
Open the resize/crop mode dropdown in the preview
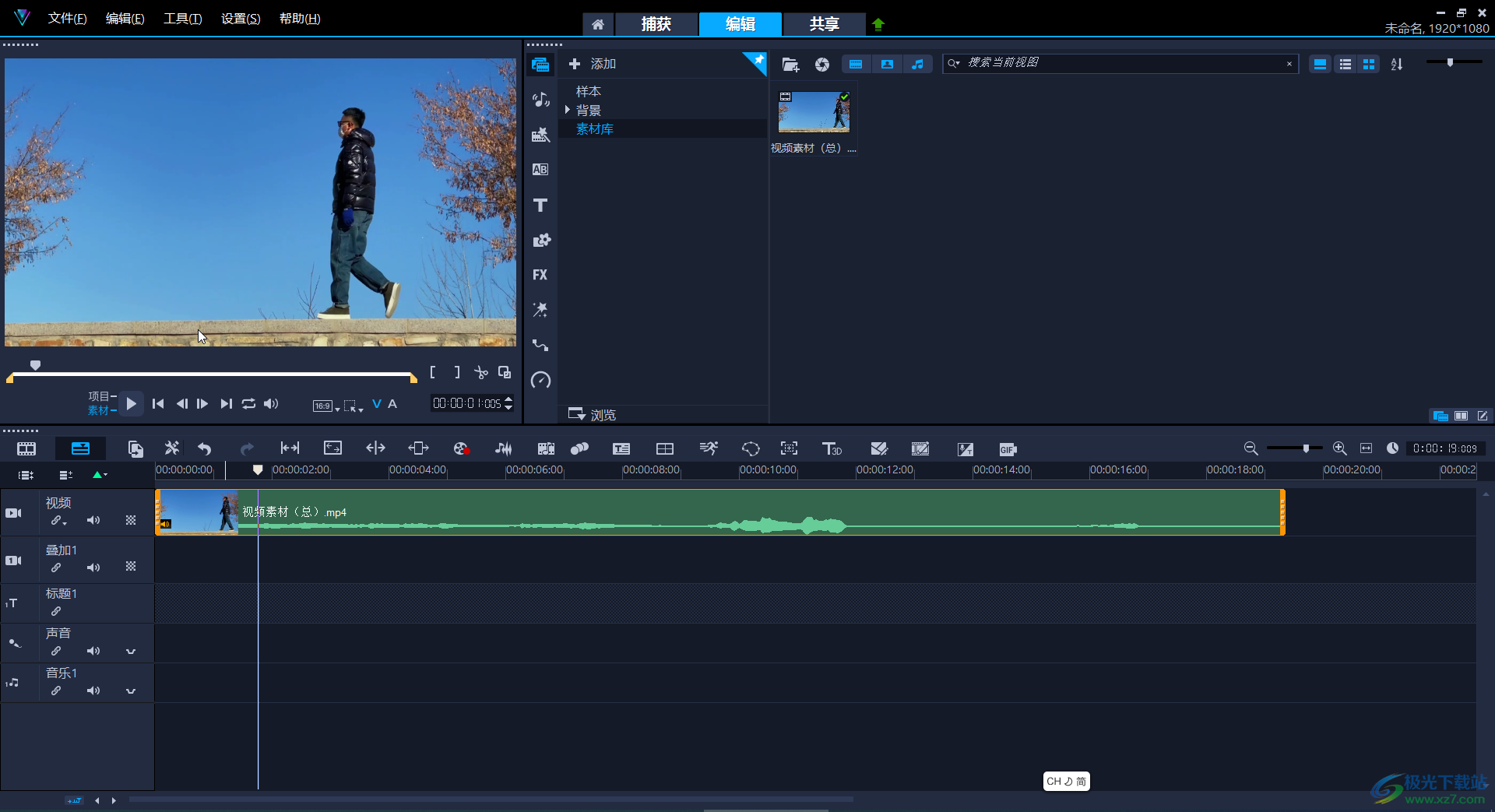[354, 406]
